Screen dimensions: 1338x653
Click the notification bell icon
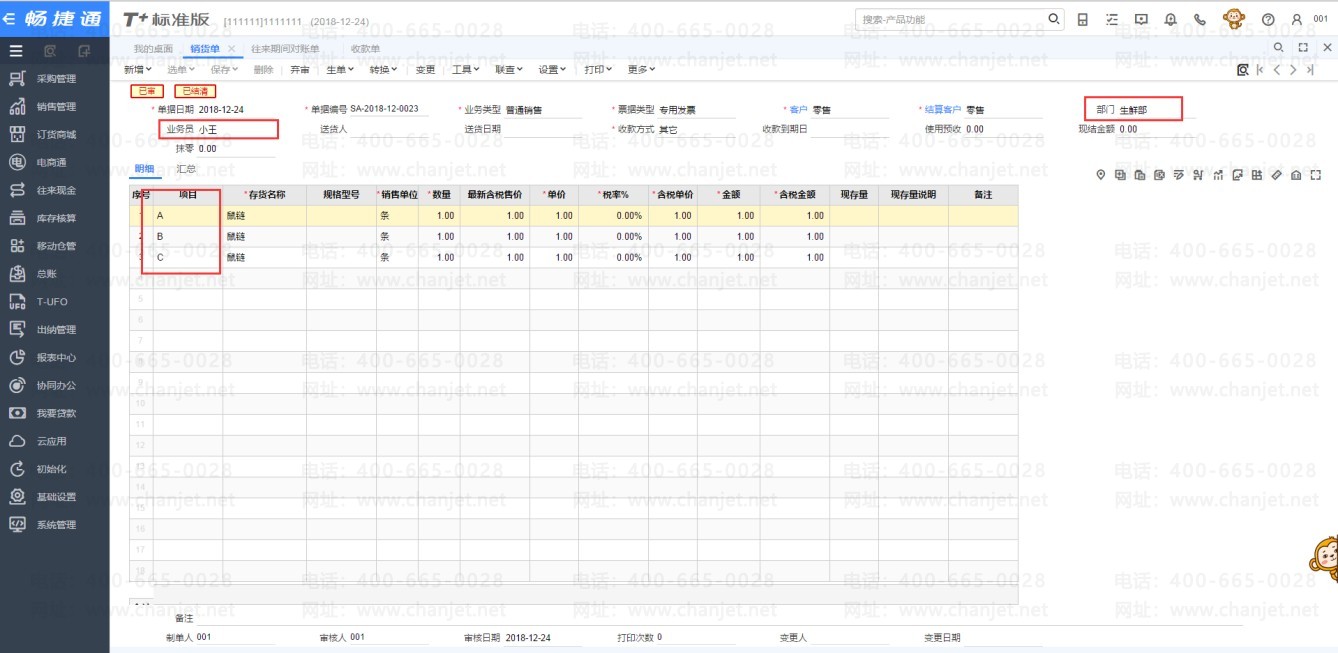[x=1171, y=19]
